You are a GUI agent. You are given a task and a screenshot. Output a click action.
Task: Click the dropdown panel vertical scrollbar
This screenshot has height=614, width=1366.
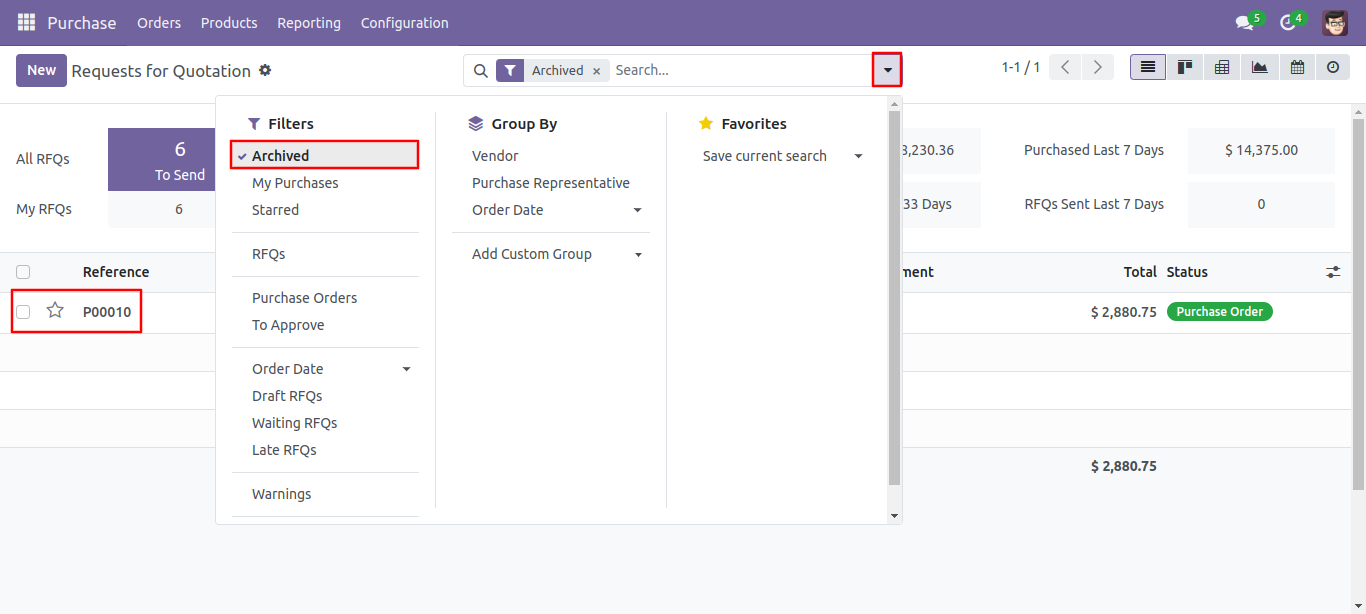tap(894, 298)
